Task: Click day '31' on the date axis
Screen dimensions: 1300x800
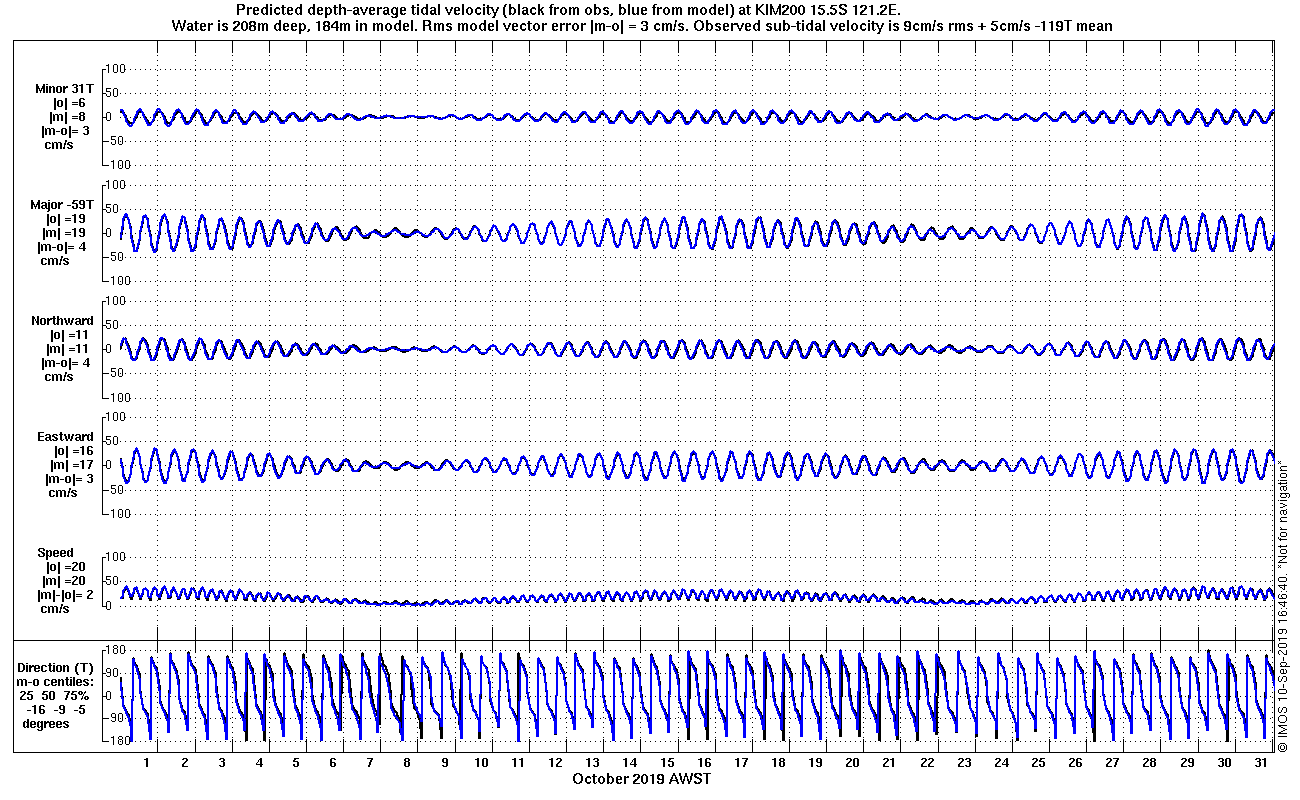Action: 1261,762
